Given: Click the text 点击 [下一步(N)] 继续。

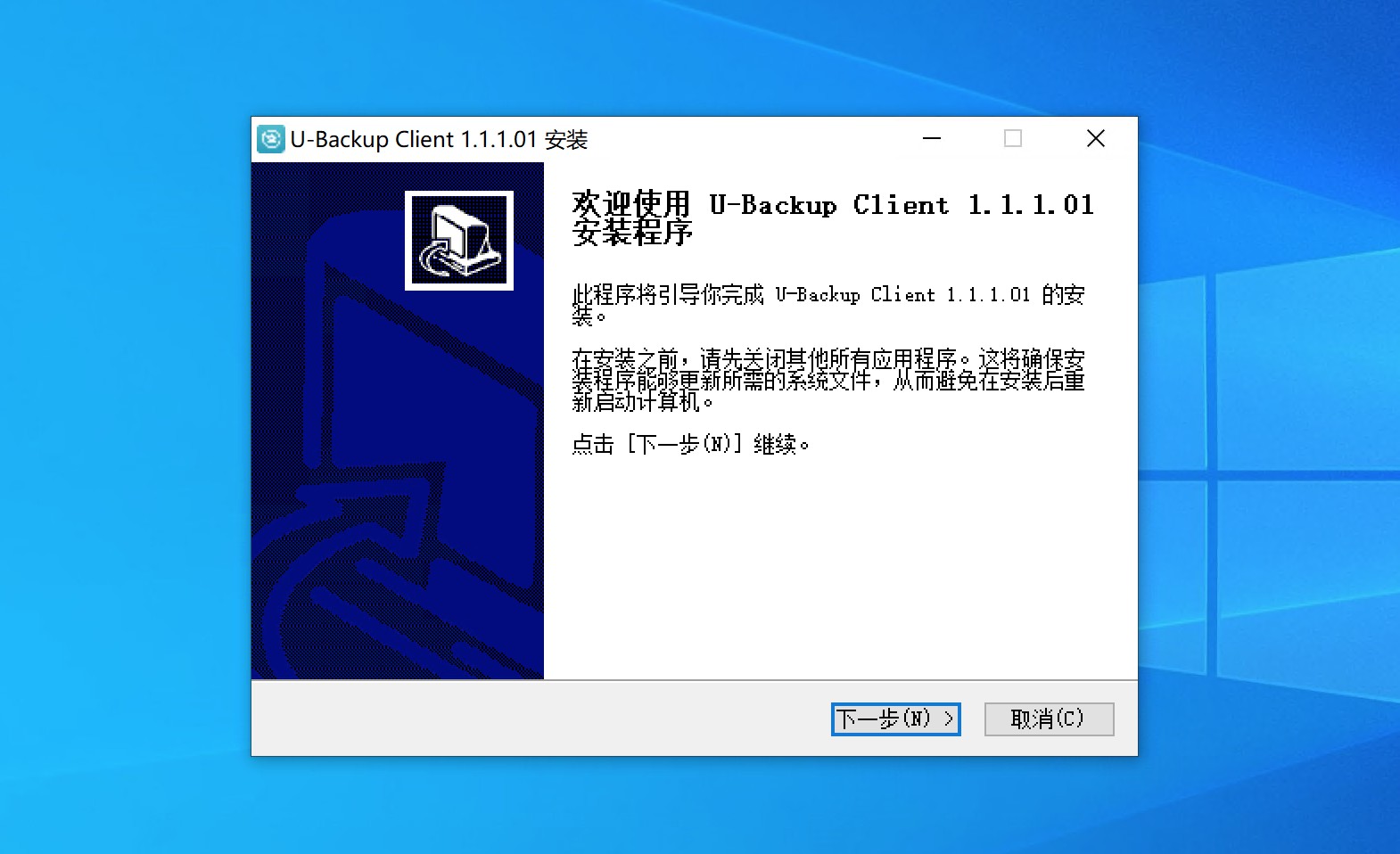Looking at the screenshot, I should coord(690,444).
